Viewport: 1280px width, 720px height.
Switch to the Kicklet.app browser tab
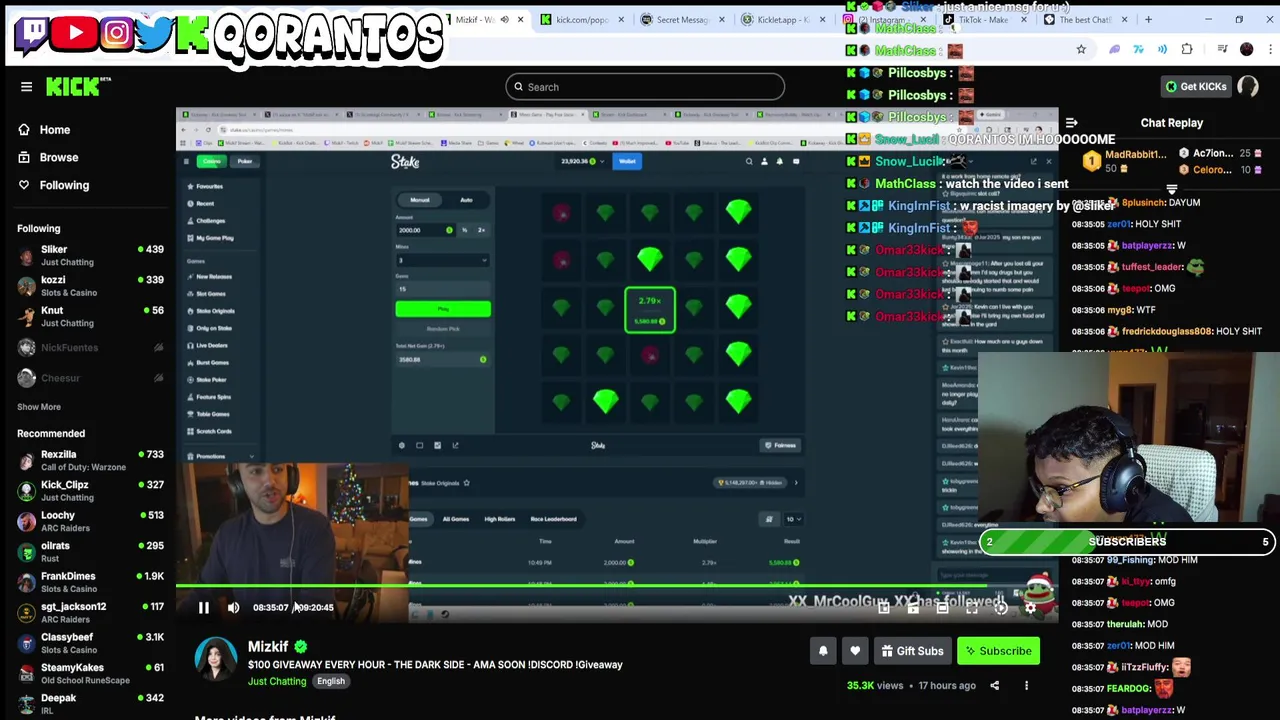783,19
